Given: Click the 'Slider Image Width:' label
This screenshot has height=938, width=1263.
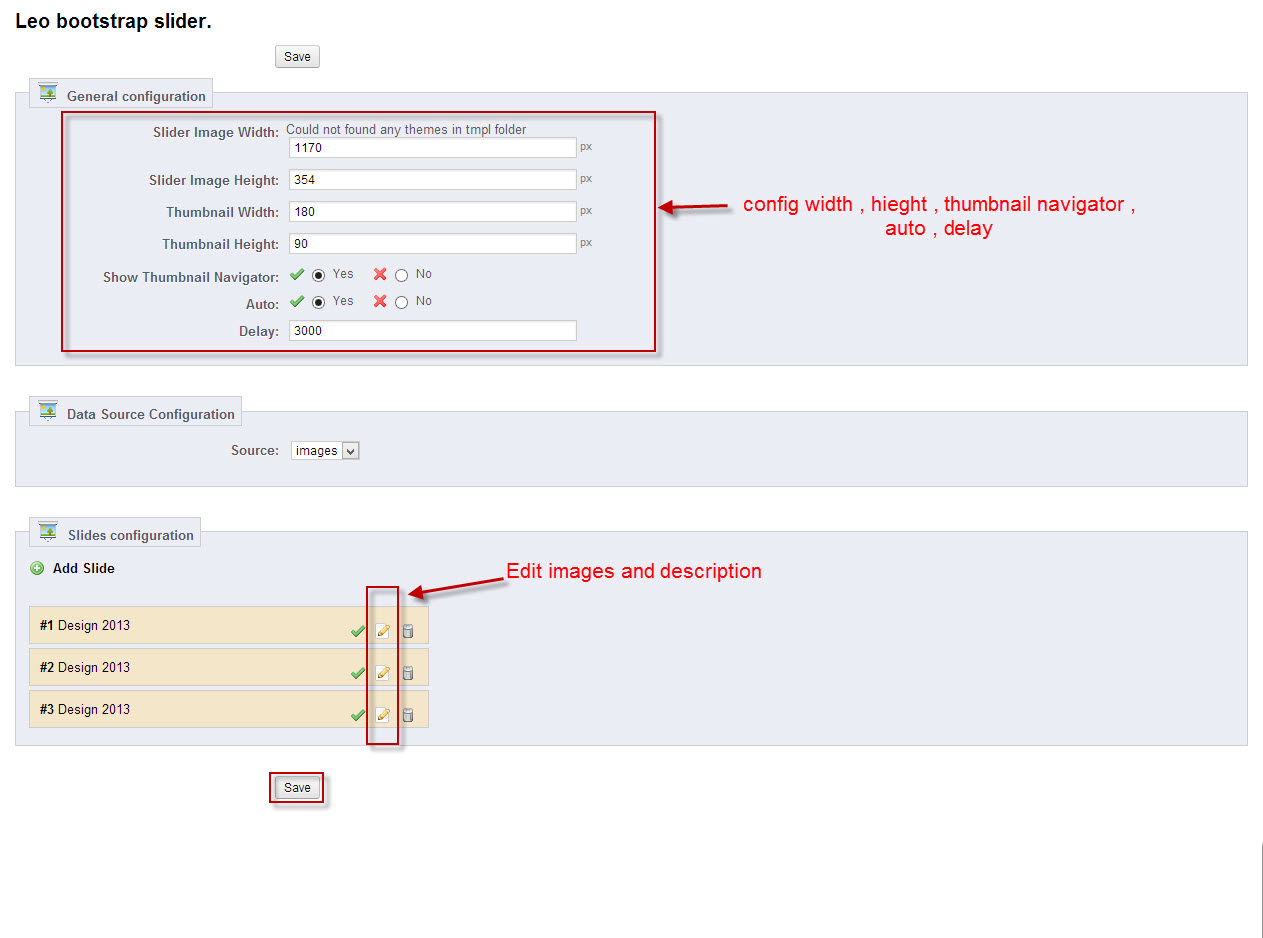Looking at the screenshot, I should coord(216,132).
